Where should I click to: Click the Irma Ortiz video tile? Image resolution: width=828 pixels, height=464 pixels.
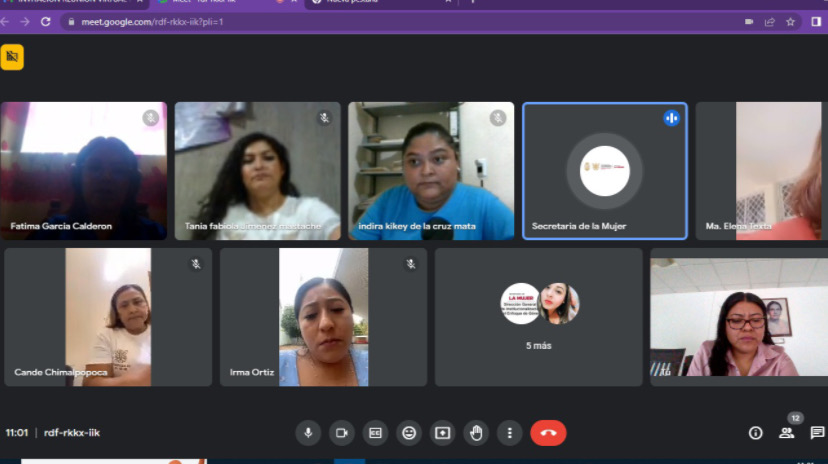(323, 317)
